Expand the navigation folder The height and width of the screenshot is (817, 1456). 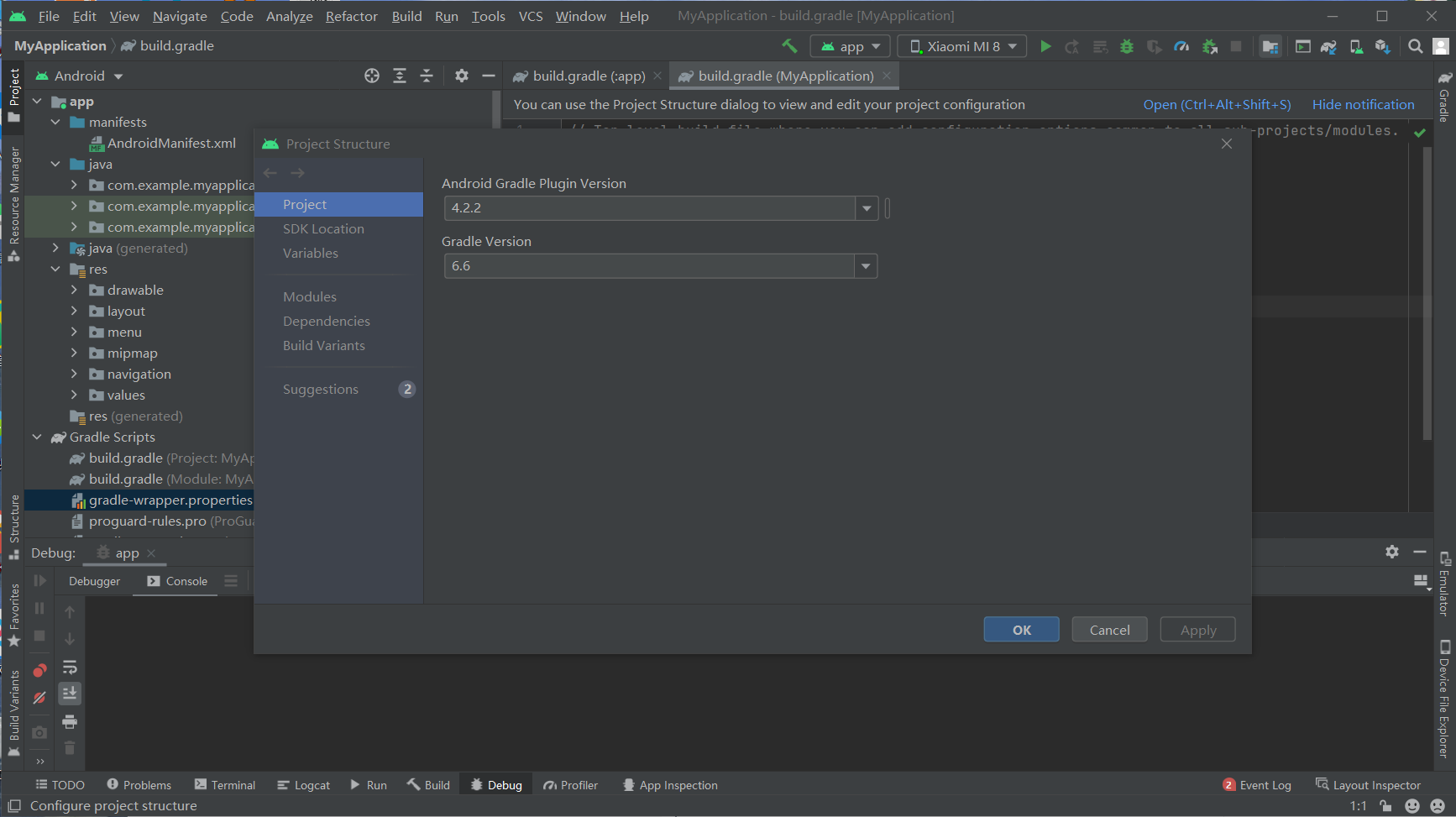tap(74, 374)
